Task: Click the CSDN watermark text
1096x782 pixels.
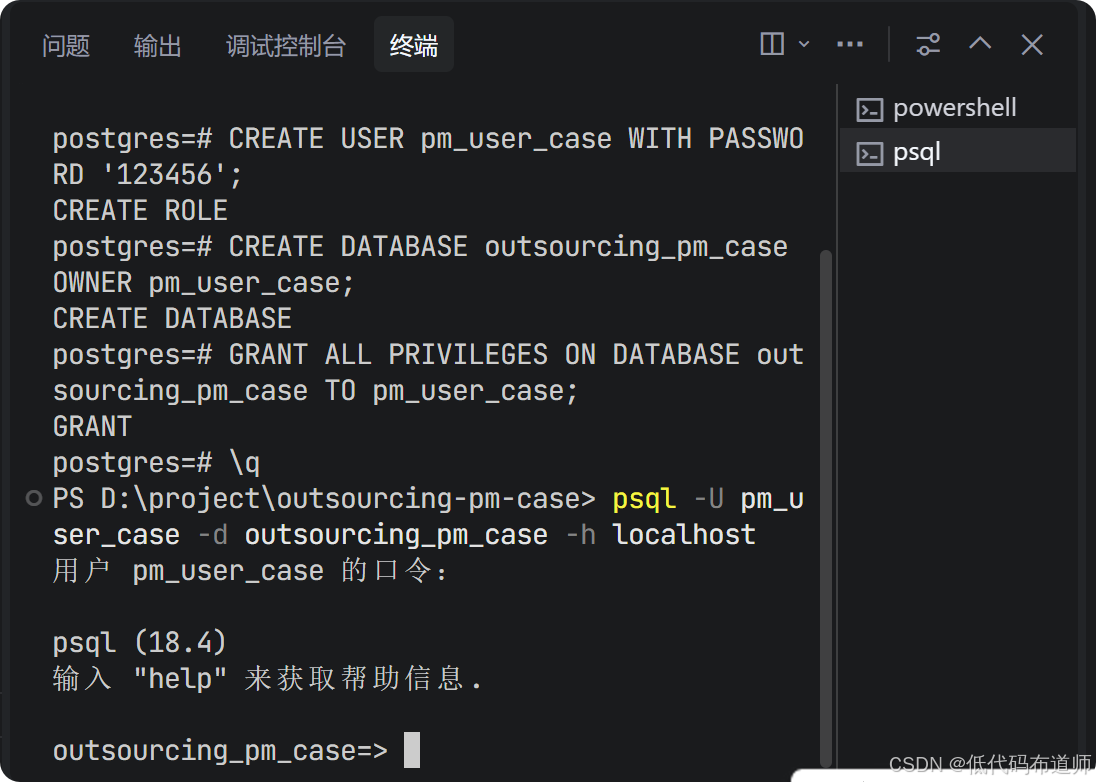Action: (990, 764)
